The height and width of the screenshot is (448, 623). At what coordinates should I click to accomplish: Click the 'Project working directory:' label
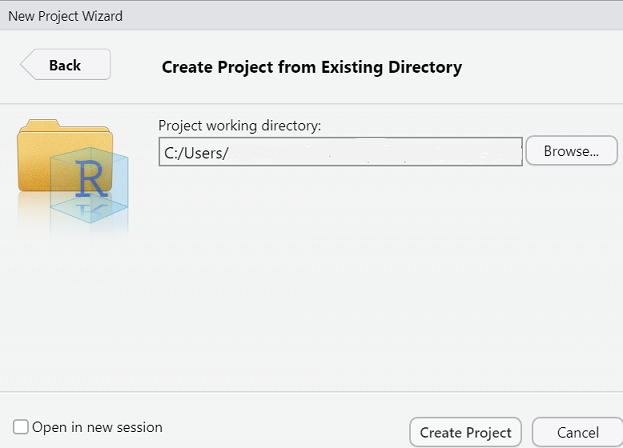click(238, 126)
